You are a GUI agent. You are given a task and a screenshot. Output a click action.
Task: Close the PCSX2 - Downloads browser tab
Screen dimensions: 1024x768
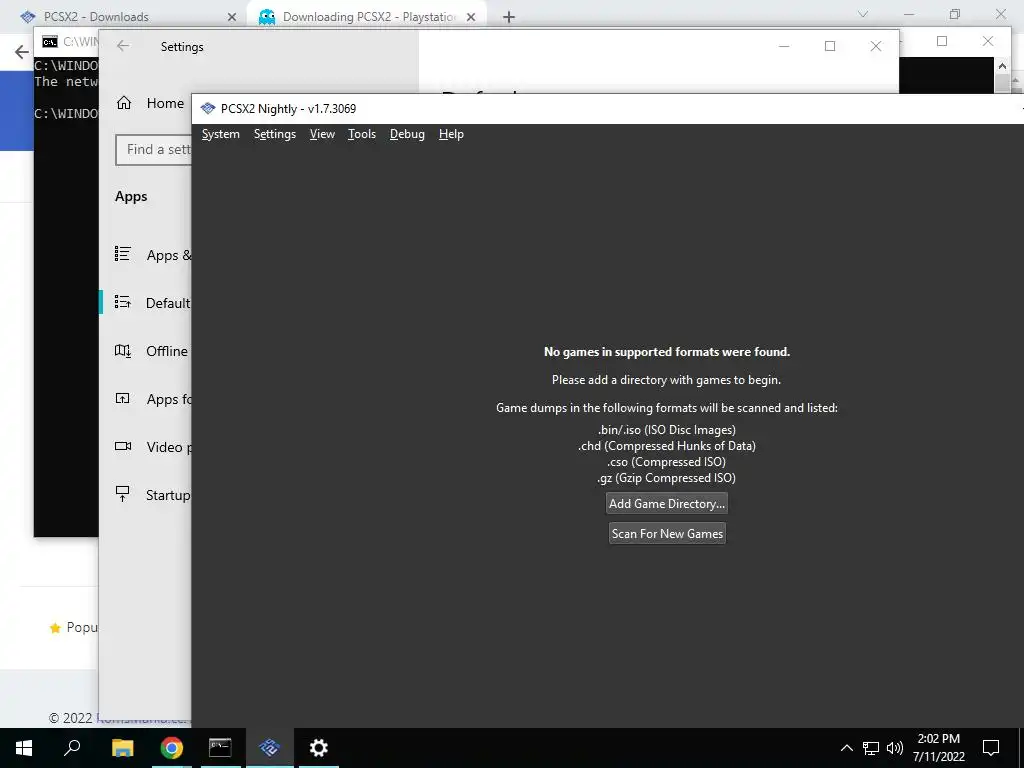pos(231,17)
